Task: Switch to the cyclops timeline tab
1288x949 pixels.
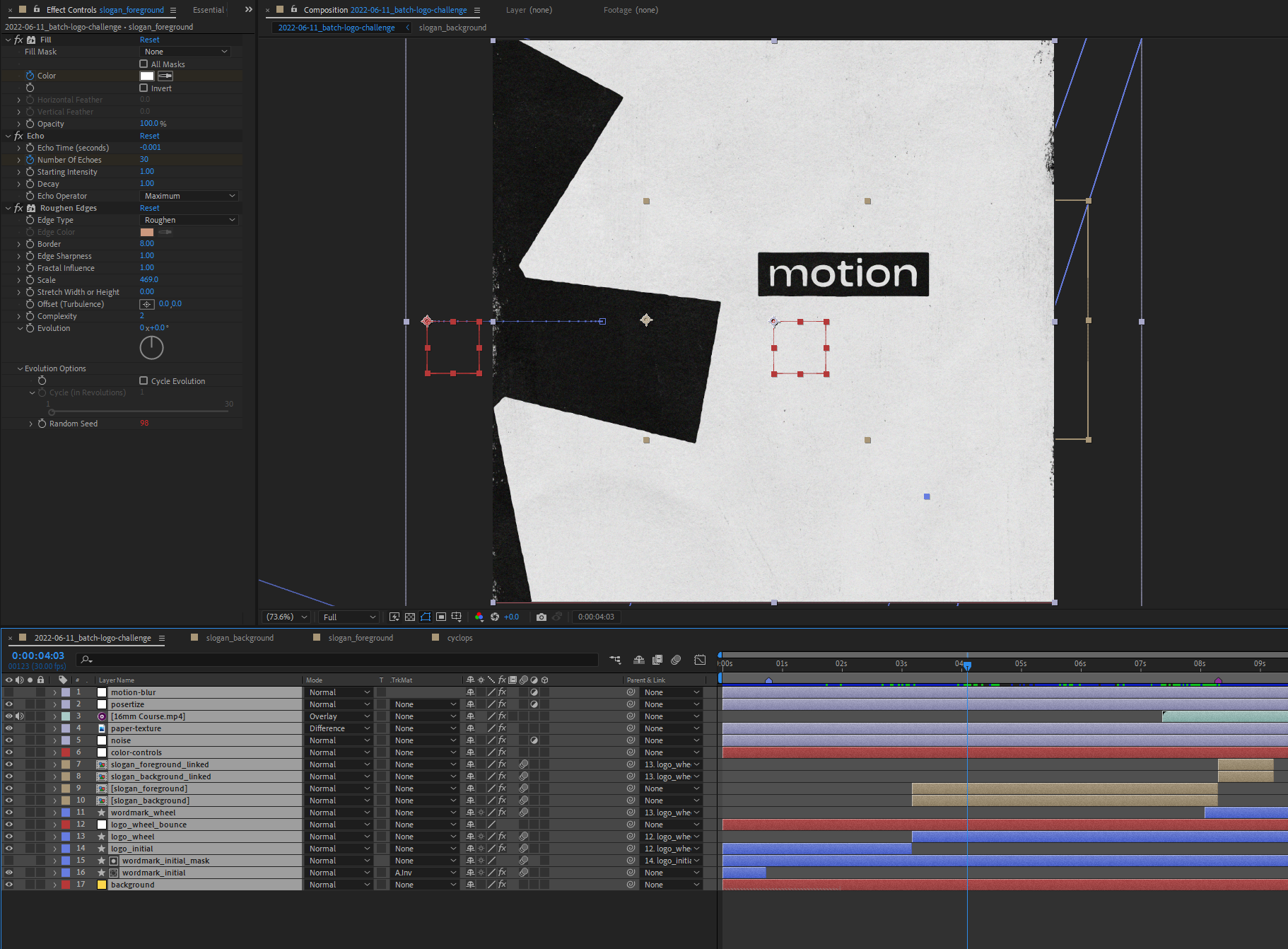Action: pos(459,638)
